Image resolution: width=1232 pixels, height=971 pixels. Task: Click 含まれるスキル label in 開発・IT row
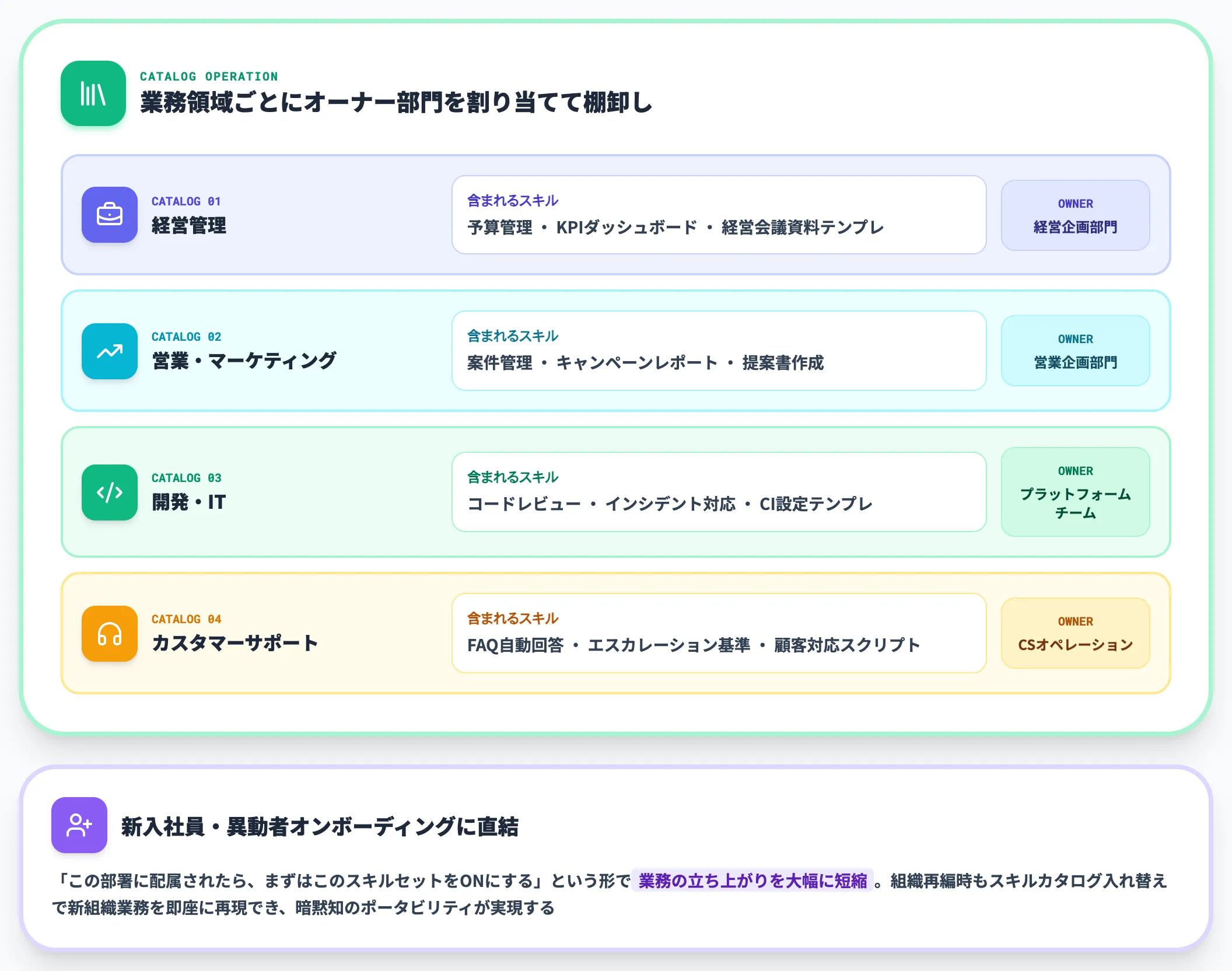513,477
